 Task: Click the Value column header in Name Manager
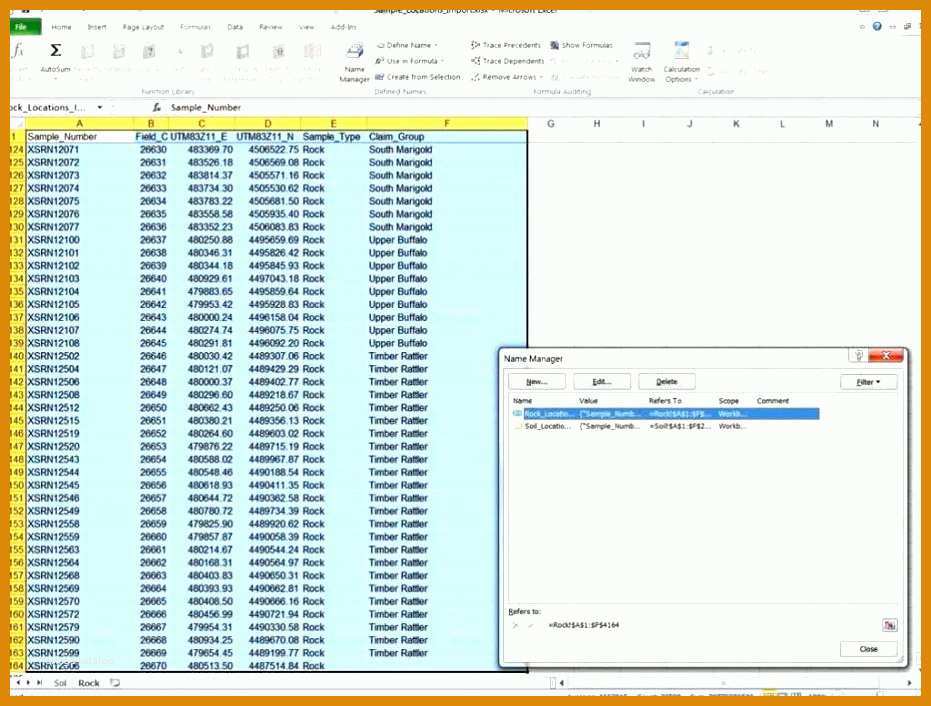coord(588,401)
